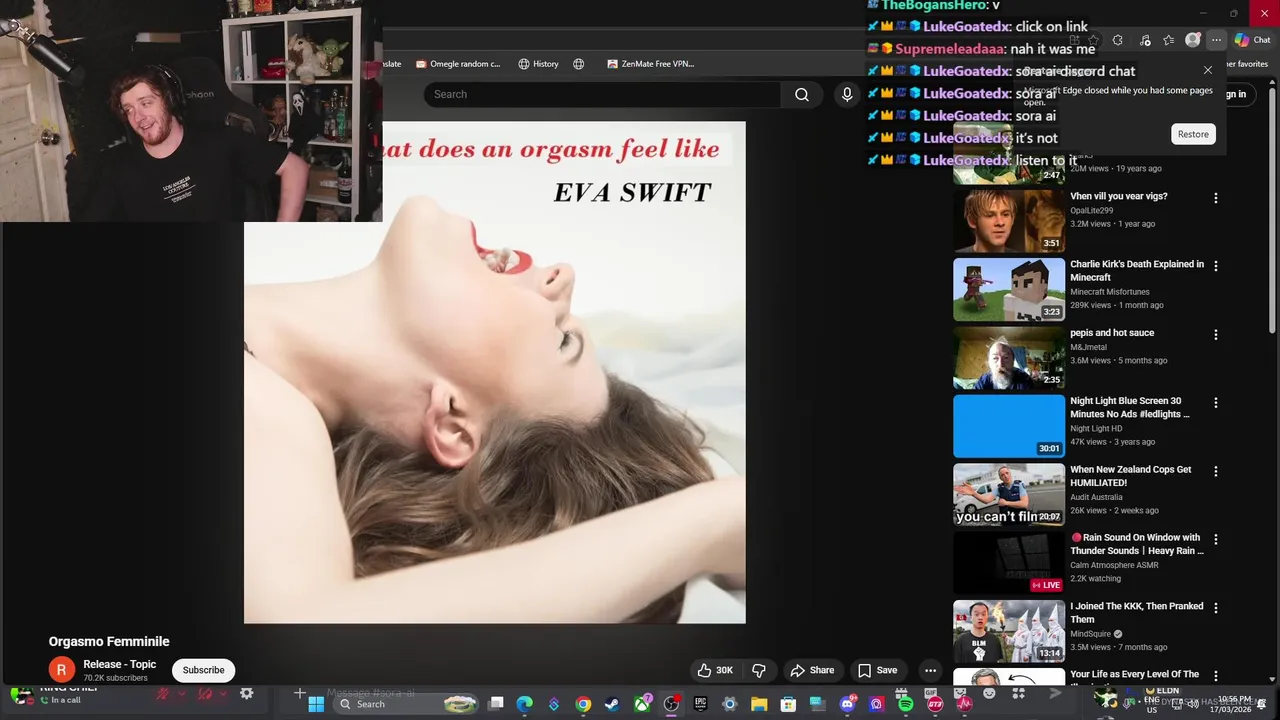The height and width of the screenshot is (720, 1280).
Task: Open more actions ellipsis beside Save
Action: [x=930, y=670]
